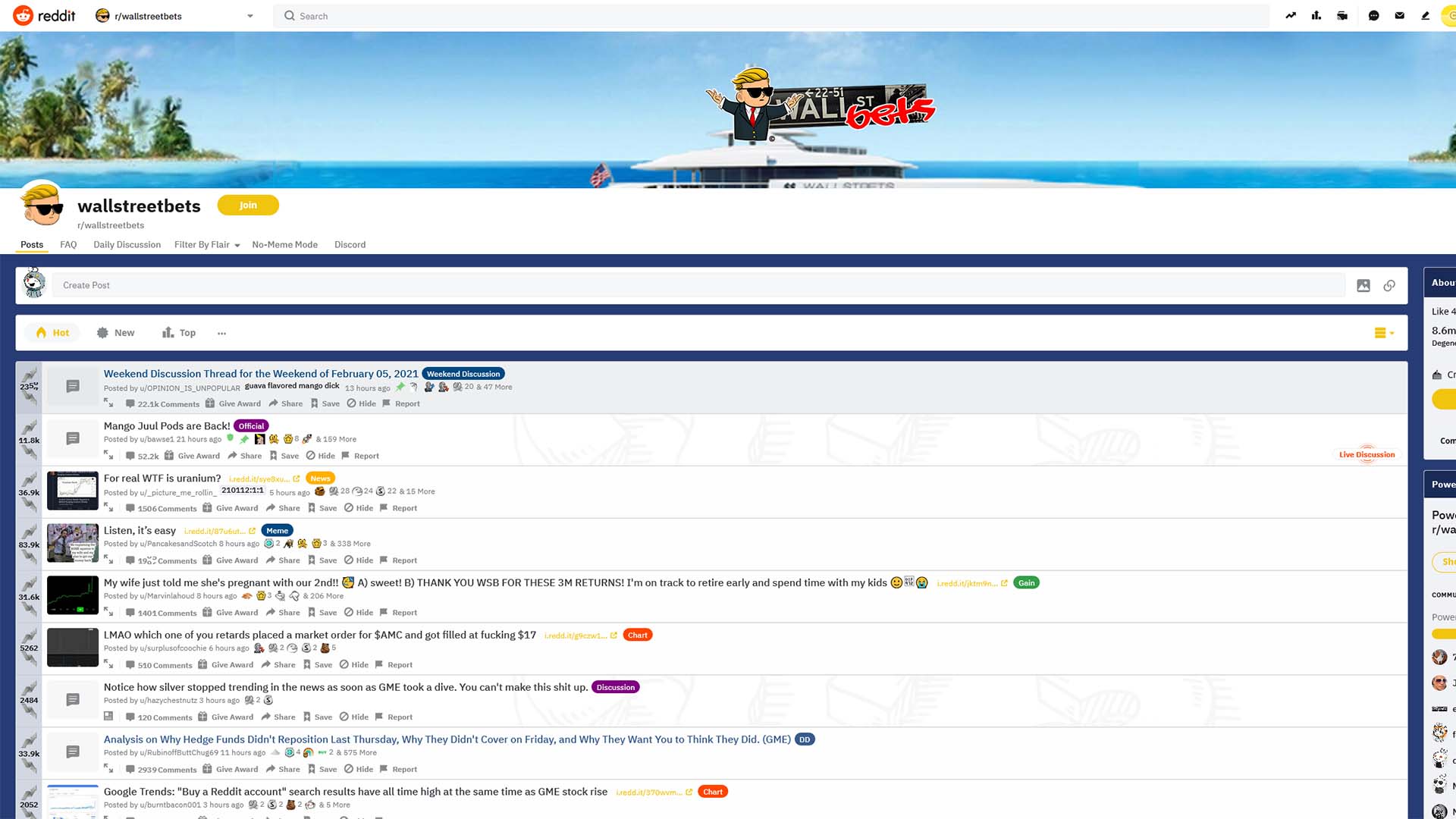Filter by News flair badge
This screenshot has height=819, width=1456.
point(320,479)
